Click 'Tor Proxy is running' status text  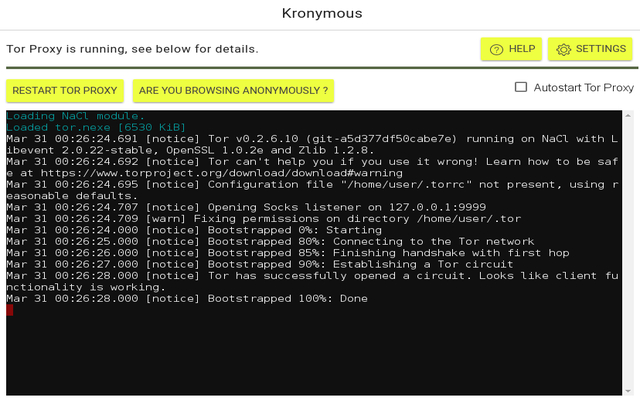(132, 49)
